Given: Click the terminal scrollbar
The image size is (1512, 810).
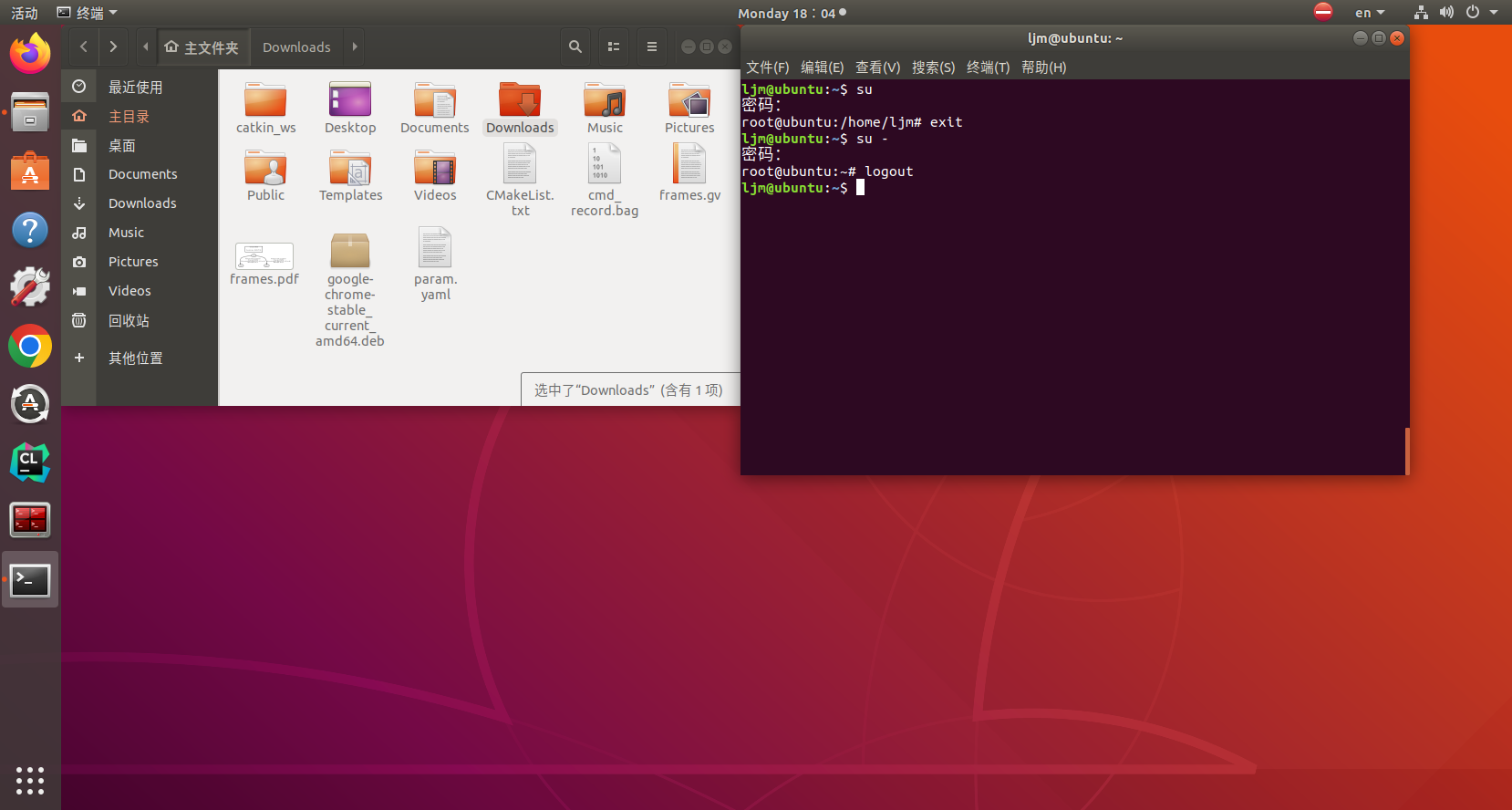Looking at the screenshot, I should click(1407, 451).
